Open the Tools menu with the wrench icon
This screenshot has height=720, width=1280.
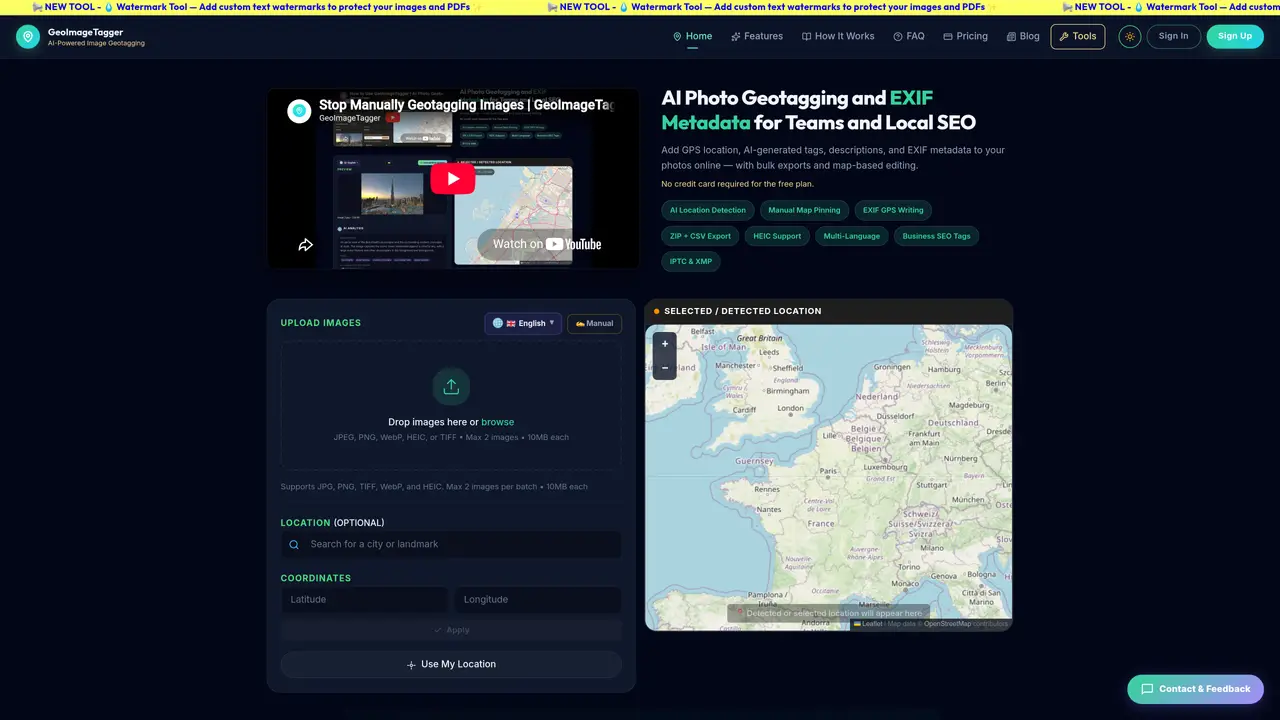coord(1078,36)
